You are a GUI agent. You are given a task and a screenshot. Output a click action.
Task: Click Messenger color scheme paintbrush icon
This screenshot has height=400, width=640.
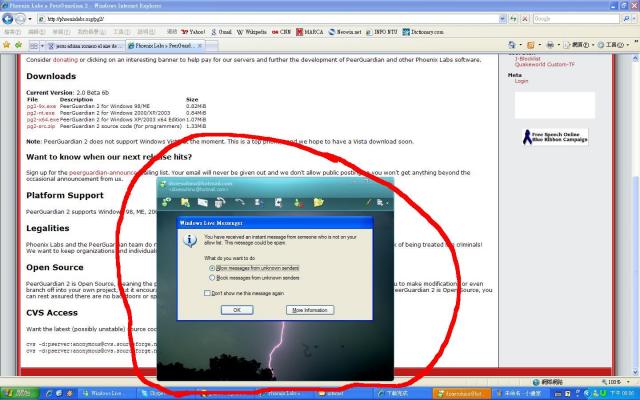(x=369, y=202)
